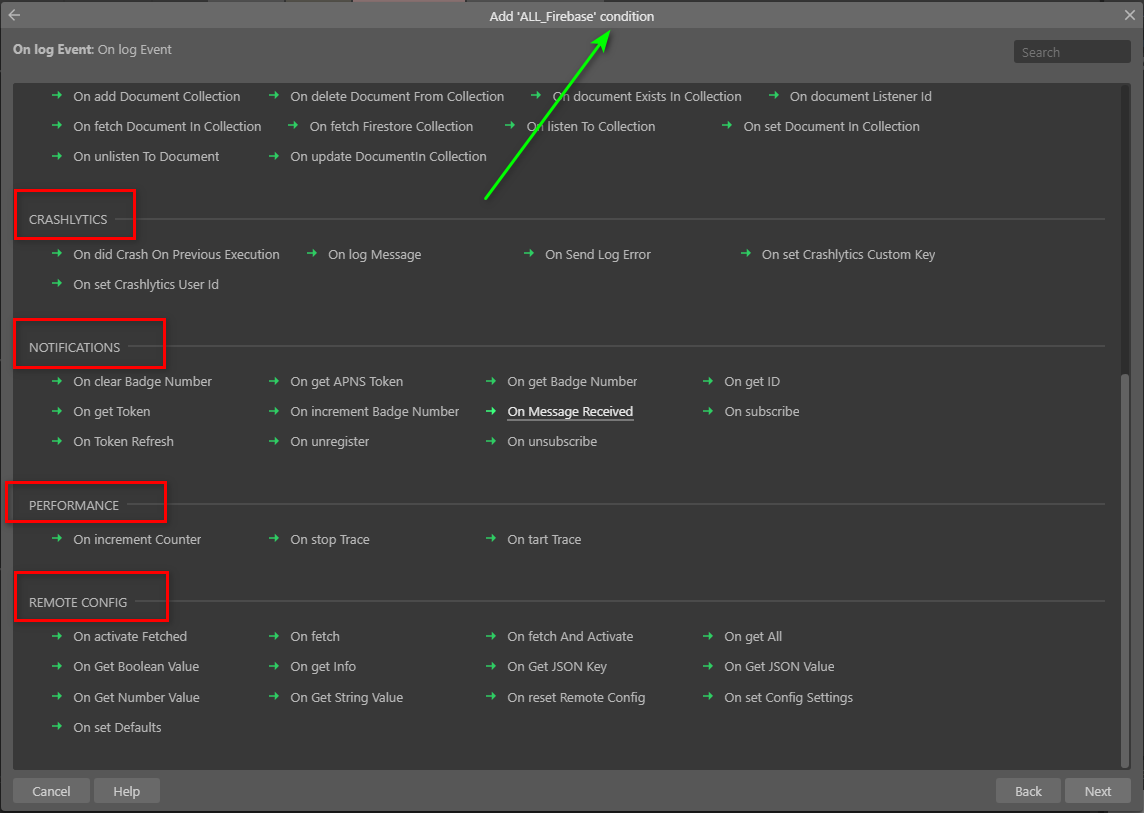Viewport: 1144px width, 813px height.
Task: Choose On reset Remote Config
Action: pyautogui.click(x=576, y=698)
